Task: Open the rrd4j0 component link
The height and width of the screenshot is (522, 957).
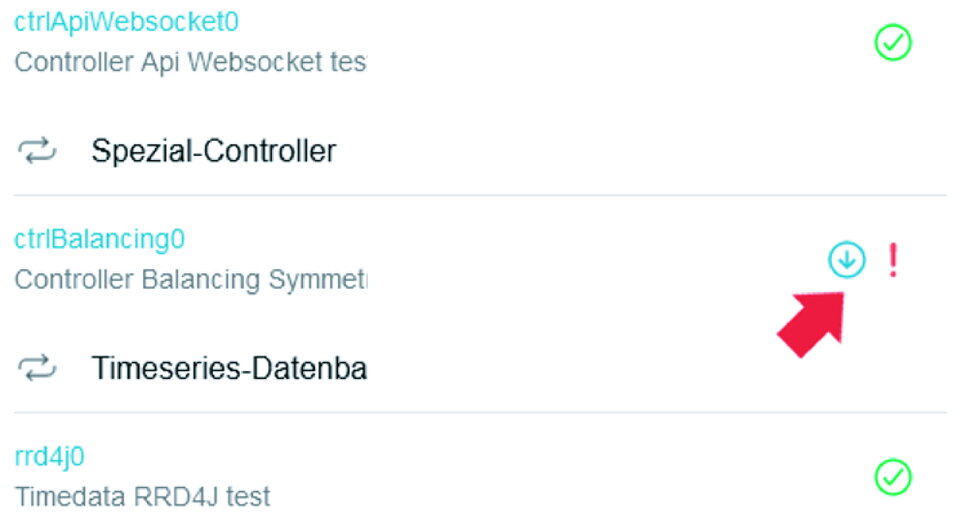Action: point(49,457)
